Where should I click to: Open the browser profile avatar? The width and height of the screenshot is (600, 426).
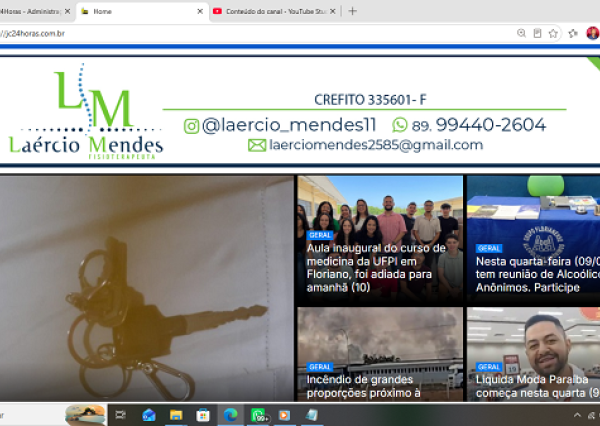coord(592,33)
